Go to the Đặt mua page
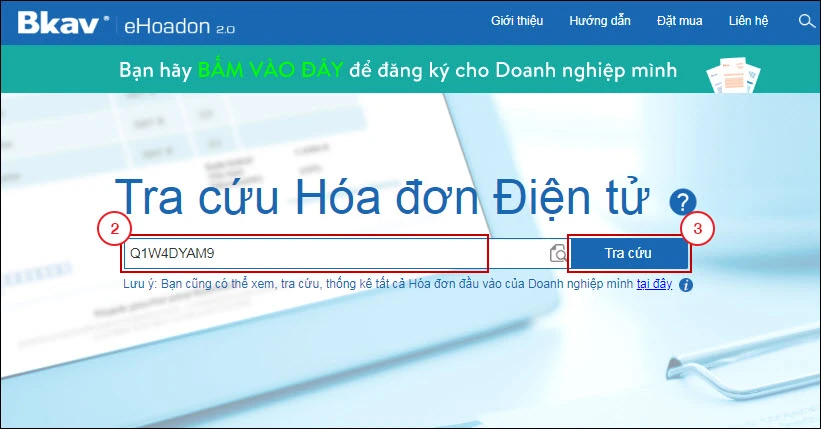 (679, 21)
